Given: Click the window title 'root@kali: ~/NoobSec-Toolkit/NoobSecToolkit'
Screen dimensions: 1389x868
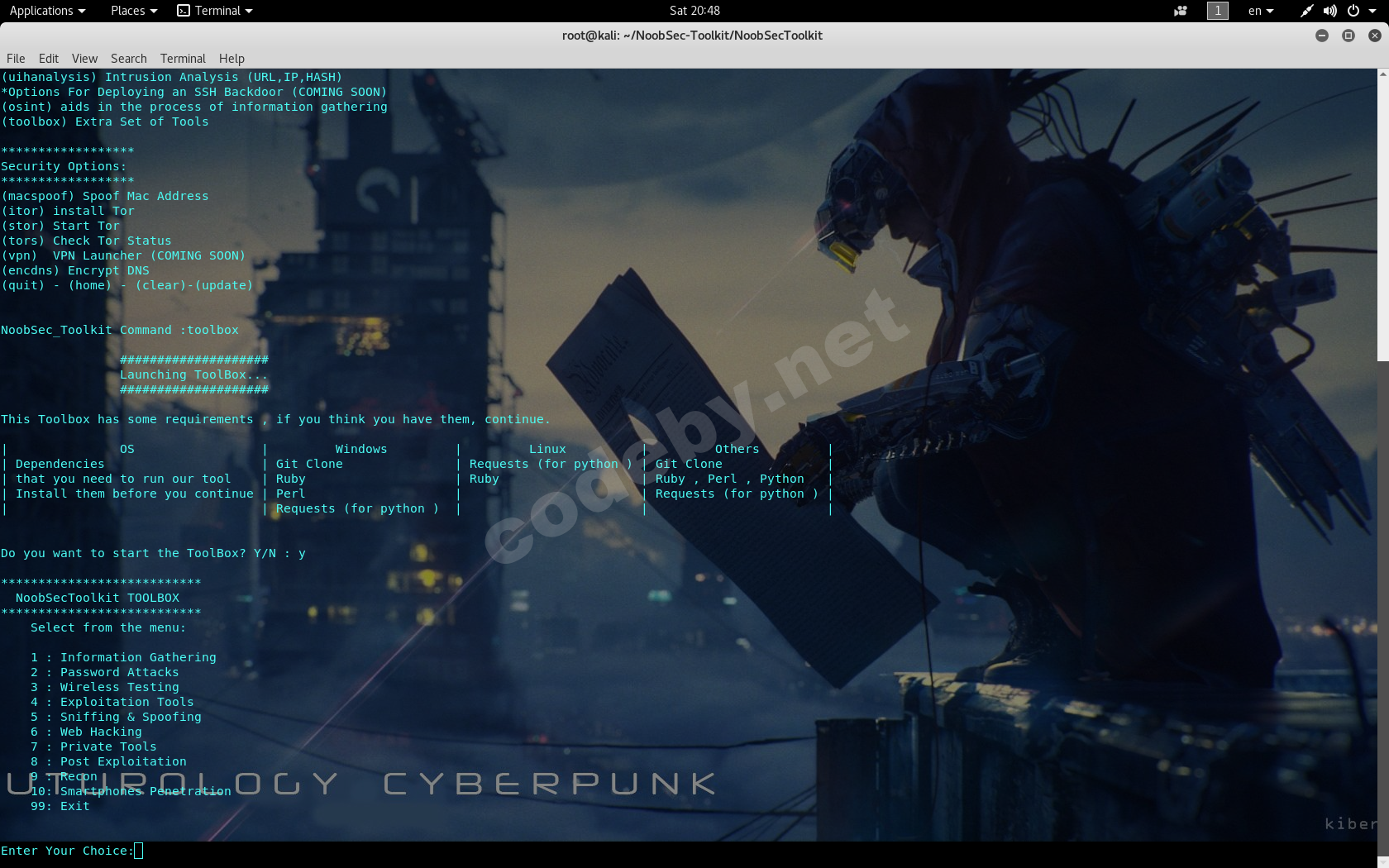Looking at the screenshot, I should click(x=692, y=36).
